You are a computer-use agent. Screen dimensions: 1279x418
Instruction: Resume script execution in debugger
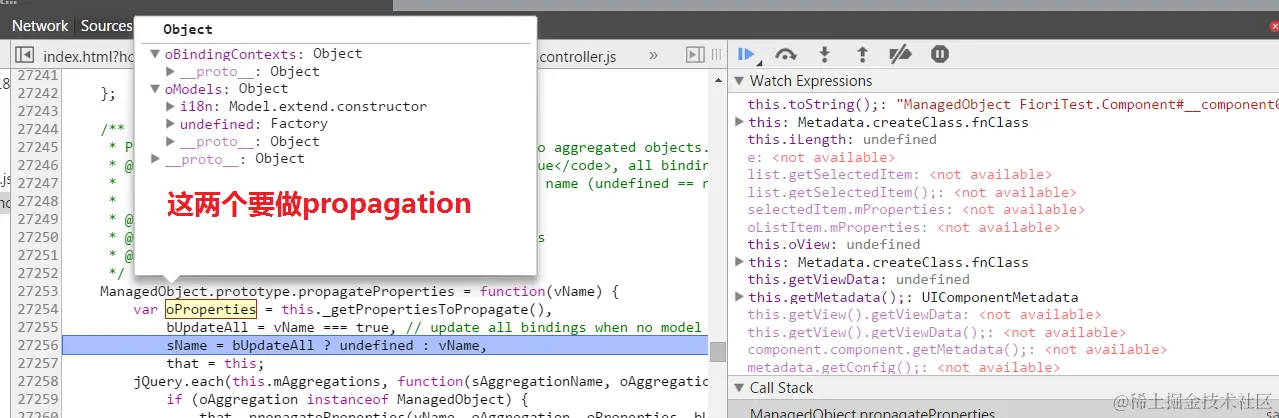click(747, 54)
